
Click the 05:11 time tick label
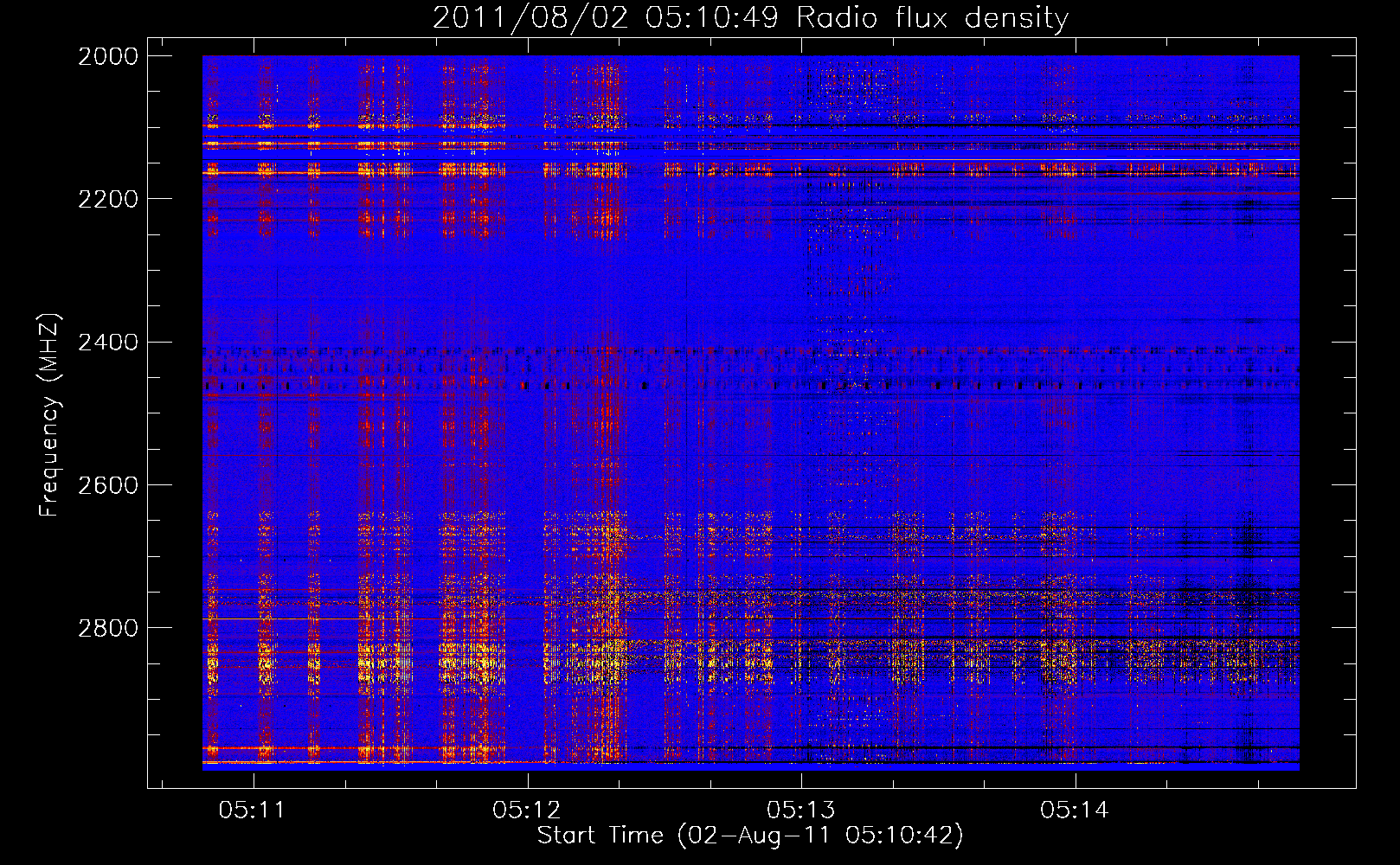(252, 811)
